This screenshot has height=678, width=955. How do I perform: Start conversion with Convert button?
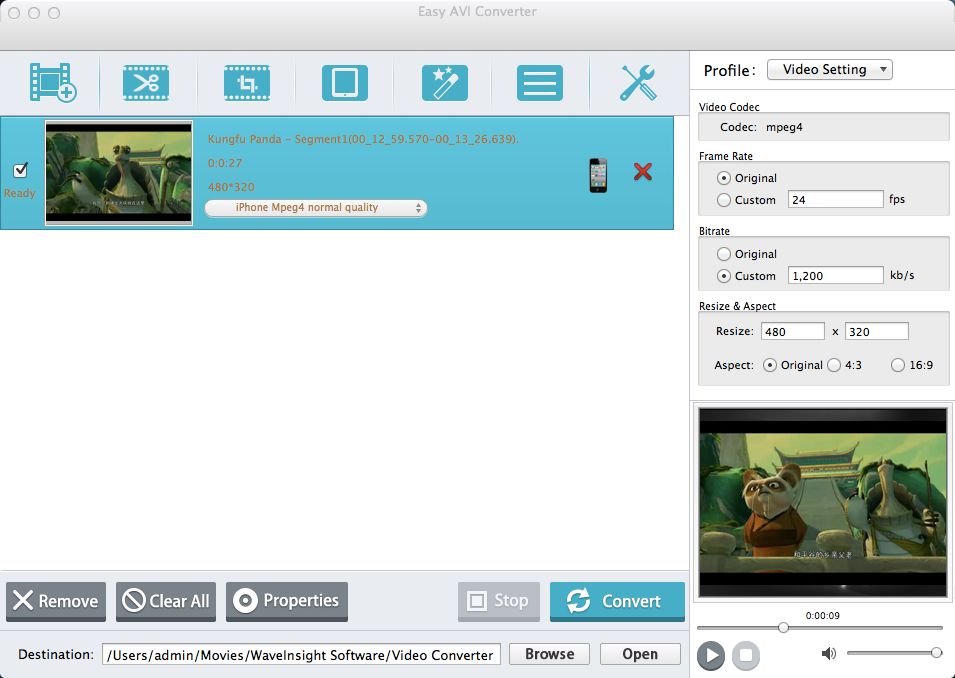617,601
